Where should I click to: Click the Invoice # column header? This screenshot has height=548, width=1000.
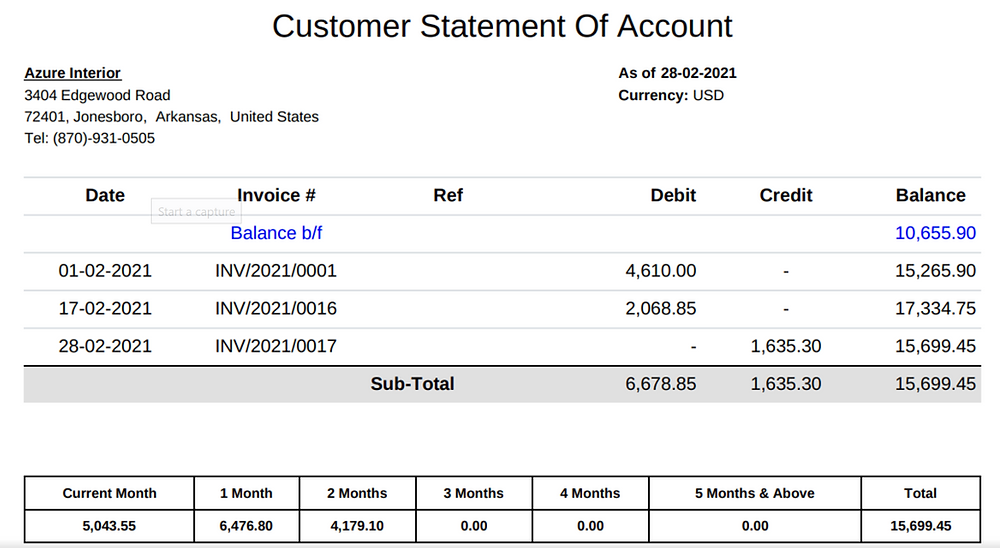click(x=276, y=196)
